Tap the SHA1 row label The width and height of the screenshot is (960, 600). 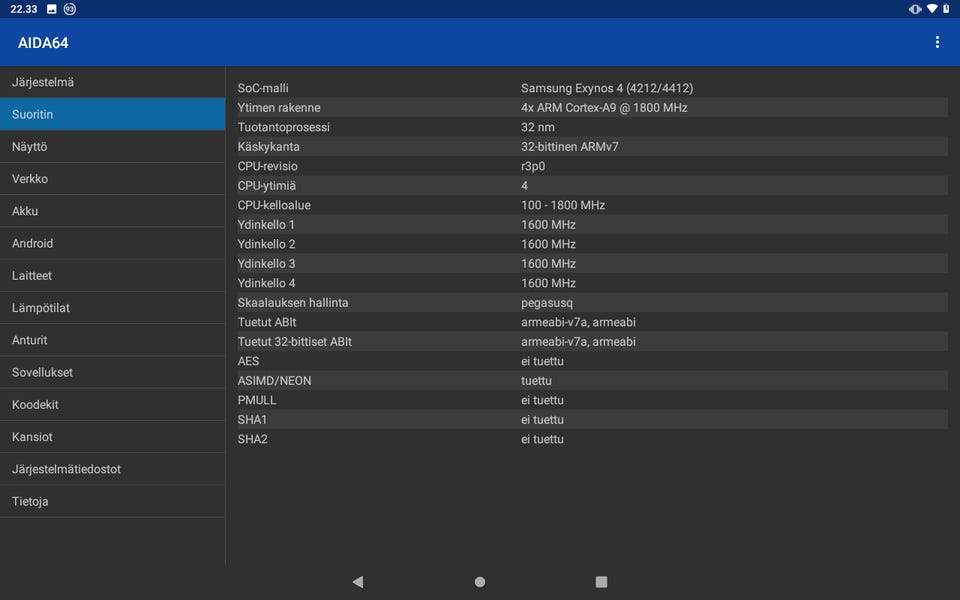click(x=252, y=420)
